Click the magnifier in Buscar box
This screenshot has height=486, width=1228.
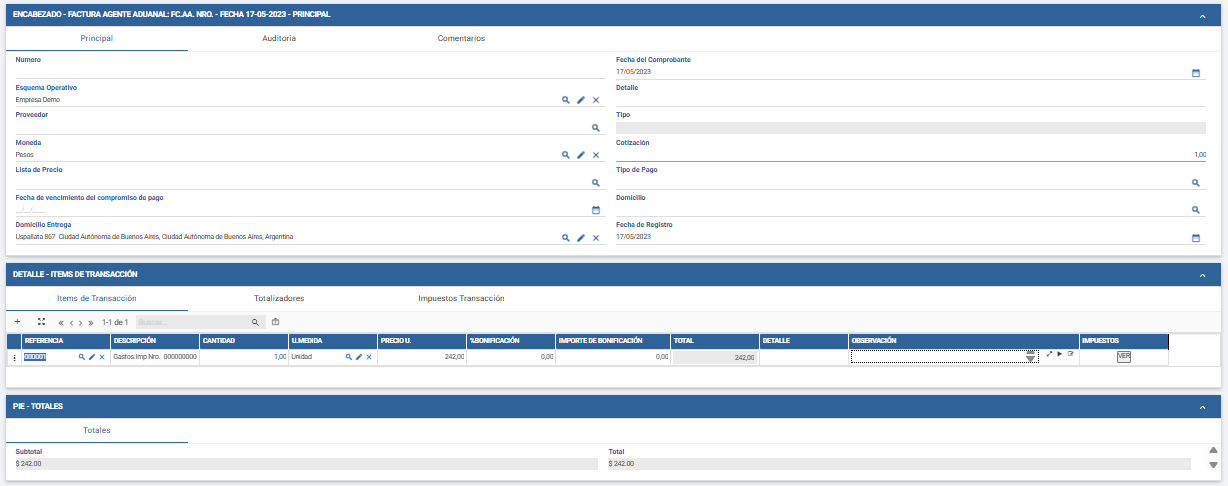point(255,322)
